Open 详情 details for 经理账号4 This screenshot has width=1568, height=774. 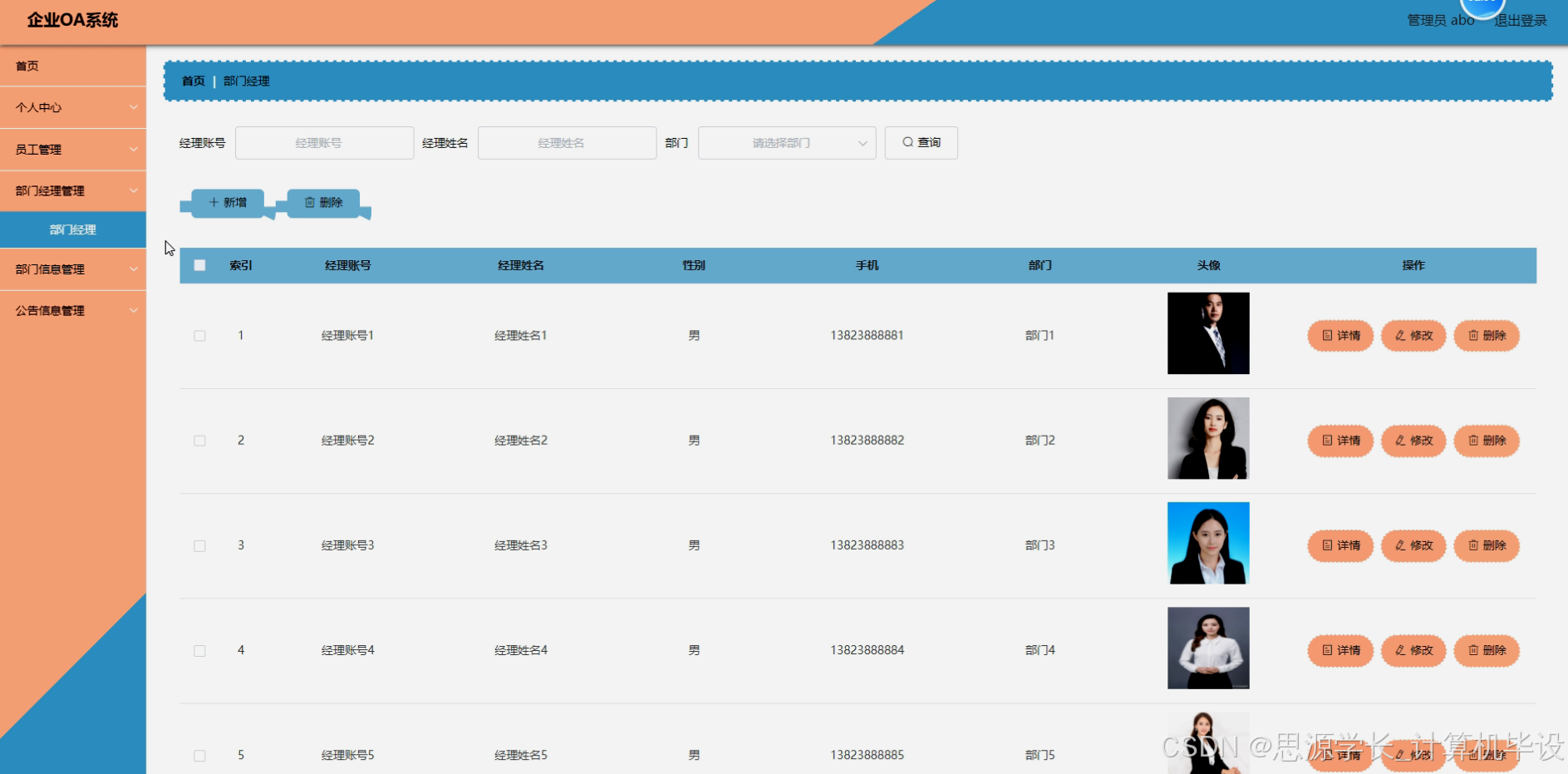coord(1339,650)
